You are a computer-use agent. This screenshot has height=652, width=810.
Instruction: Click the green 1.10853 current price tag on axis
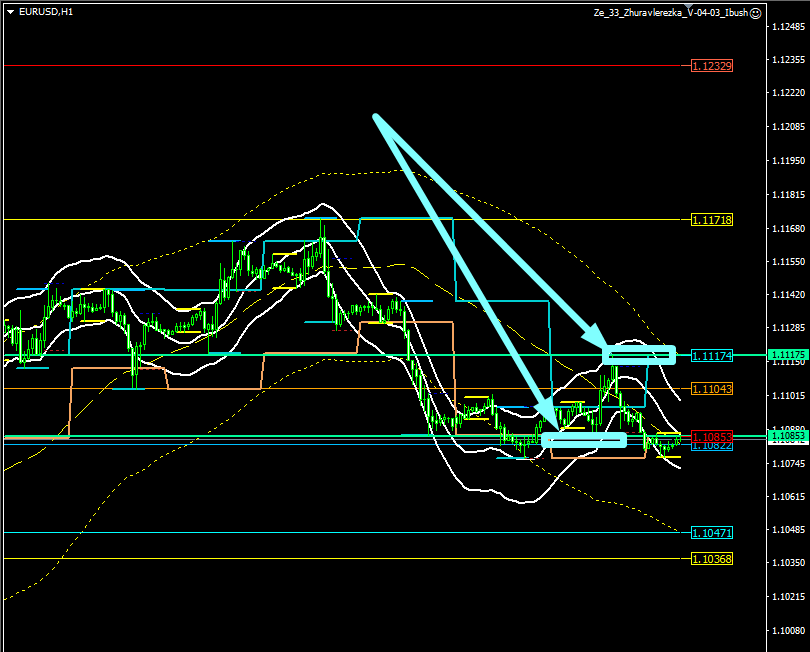788,436
